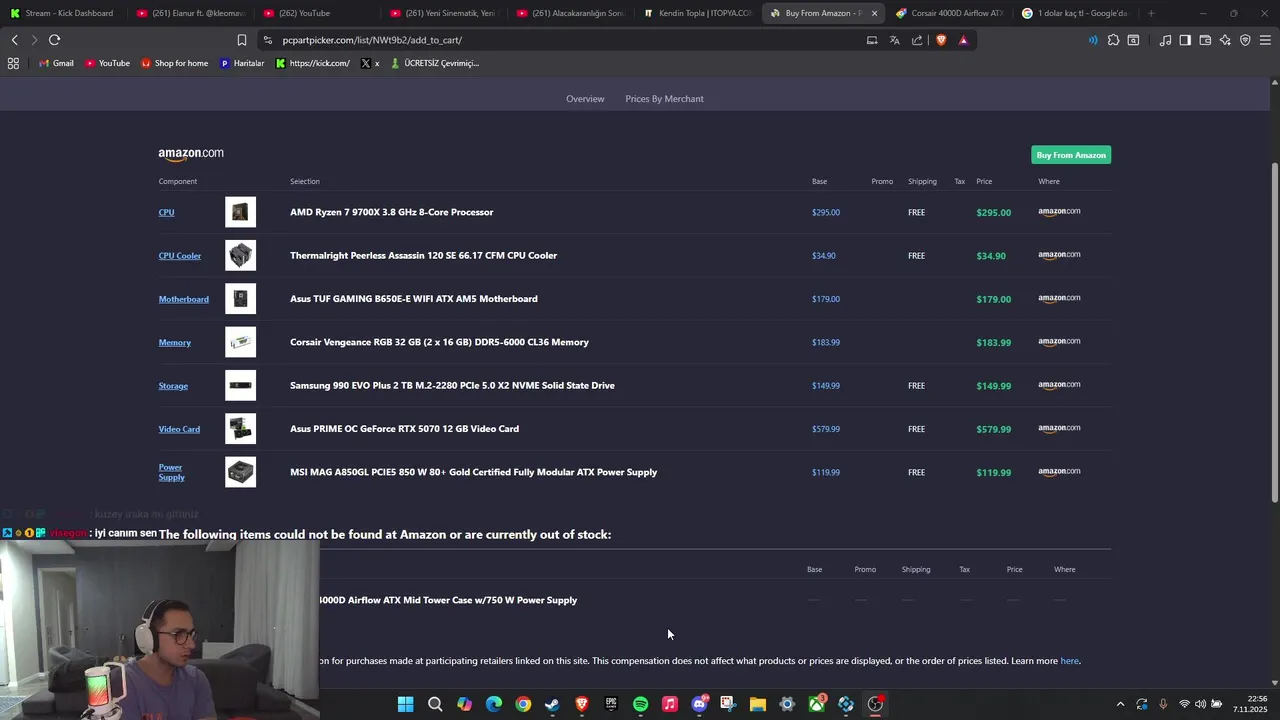Open the Power Supply component link
The height and width of the screenshot is (720, 1280).
tap(171, 472)
